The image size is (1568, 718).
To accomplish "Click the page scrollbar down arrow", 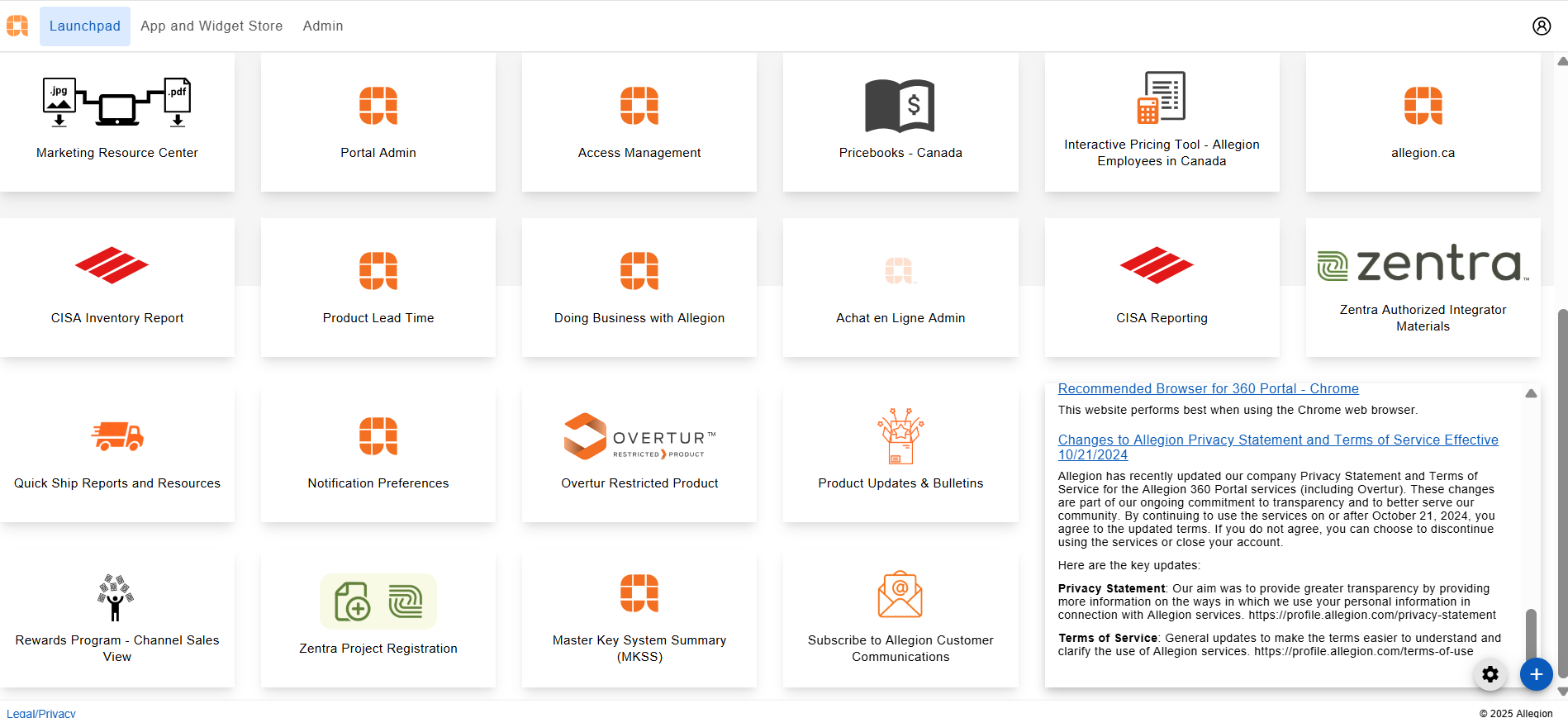I will [x=1562, y=692].
